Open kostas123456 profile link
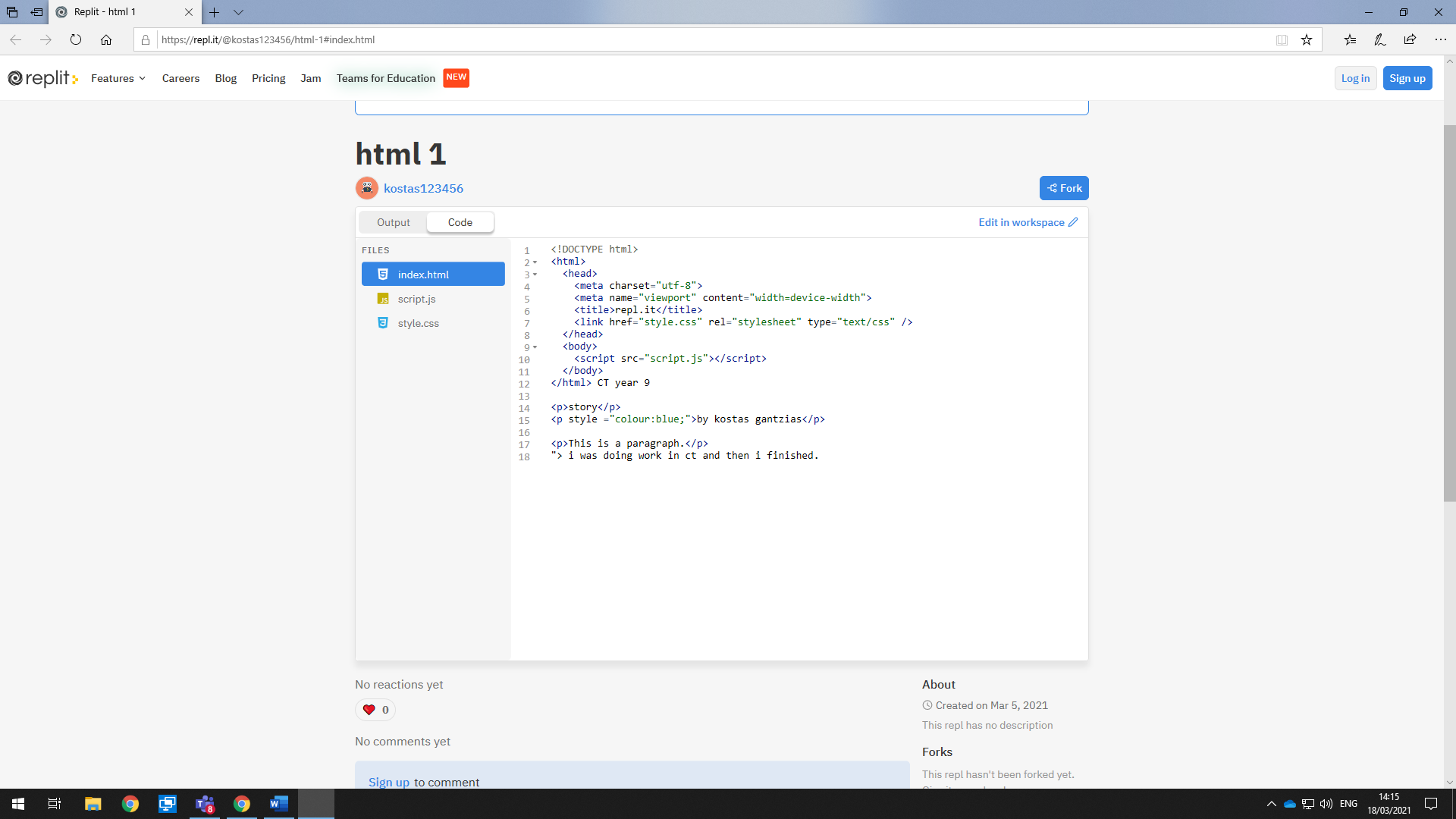Screen dimensions: 1456x819 tap(423, 188)
